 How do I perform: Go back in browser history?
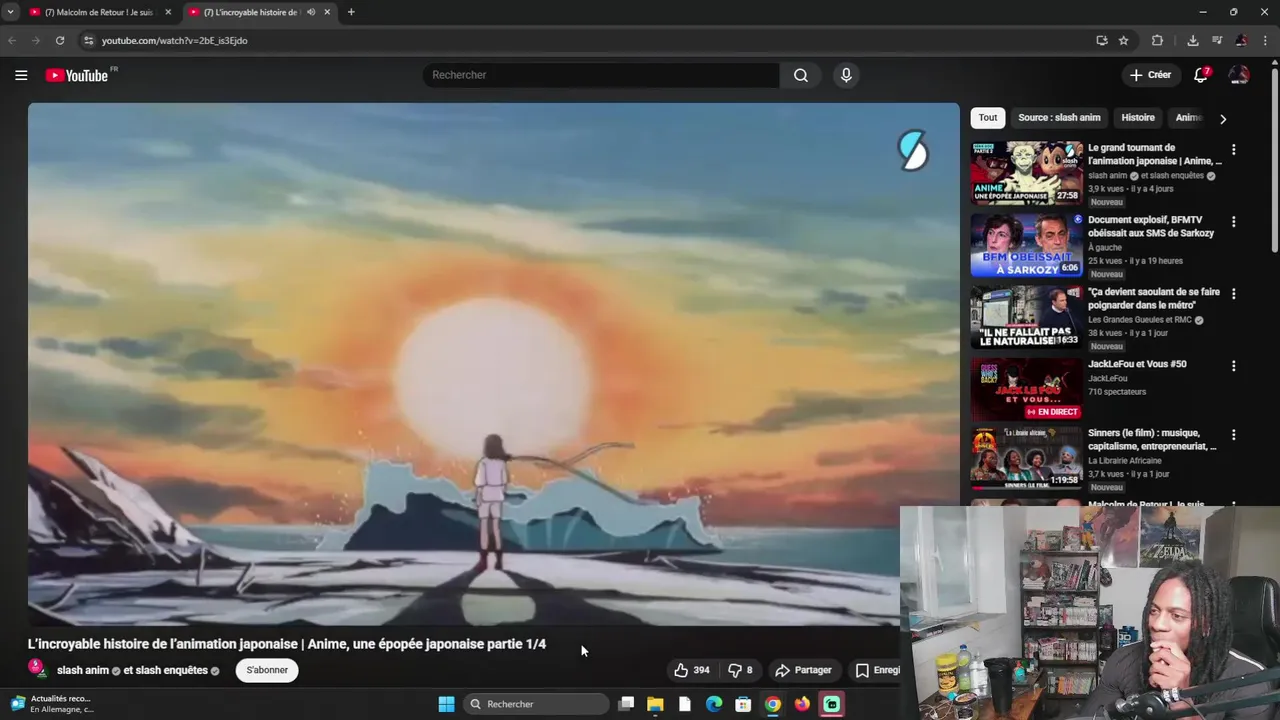click(x=12, y=40)
